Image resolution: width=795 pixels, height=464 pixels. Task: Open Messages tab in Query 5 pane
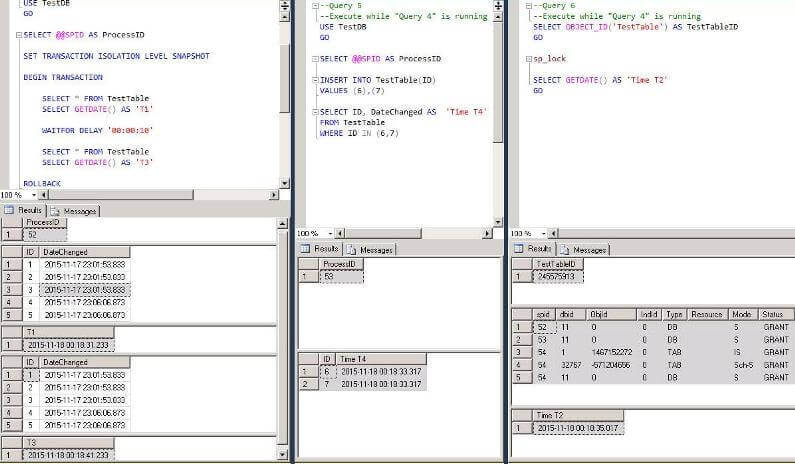370,249
